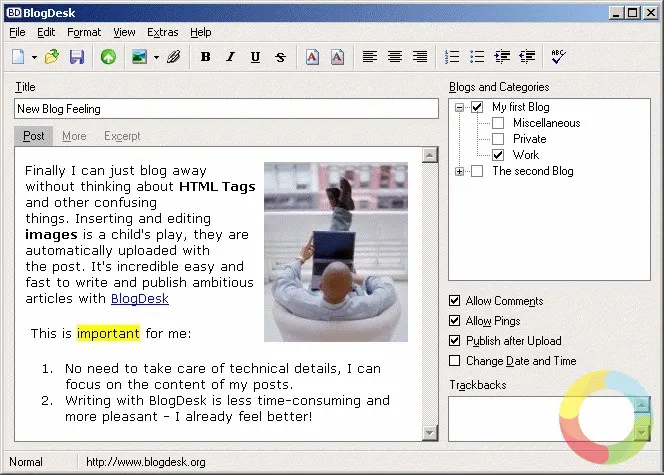Click the http://www.blogdesk.org status bar text
Viewport: 664px width, 475px height.
pos(146,462)
